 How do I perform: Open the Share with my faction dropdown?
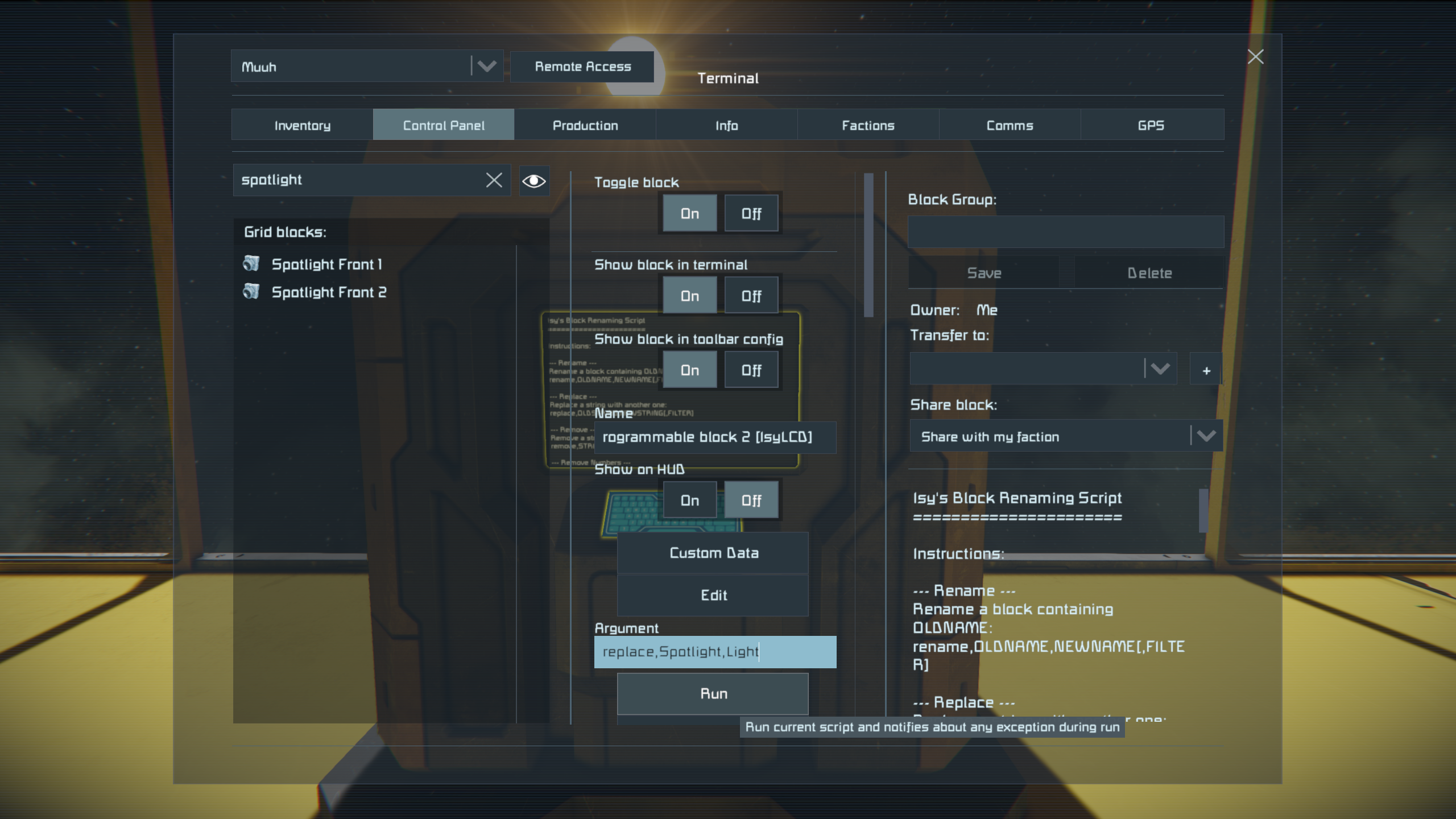(x=1206, y=436)
